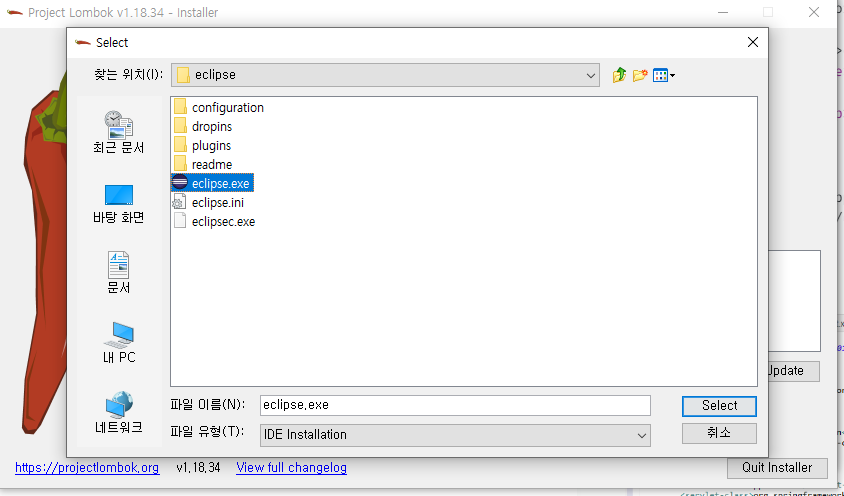The image size is (844, 496).
Task: Open Recent Documents (최근 문서) shortcut
Action: click(118, 132)
